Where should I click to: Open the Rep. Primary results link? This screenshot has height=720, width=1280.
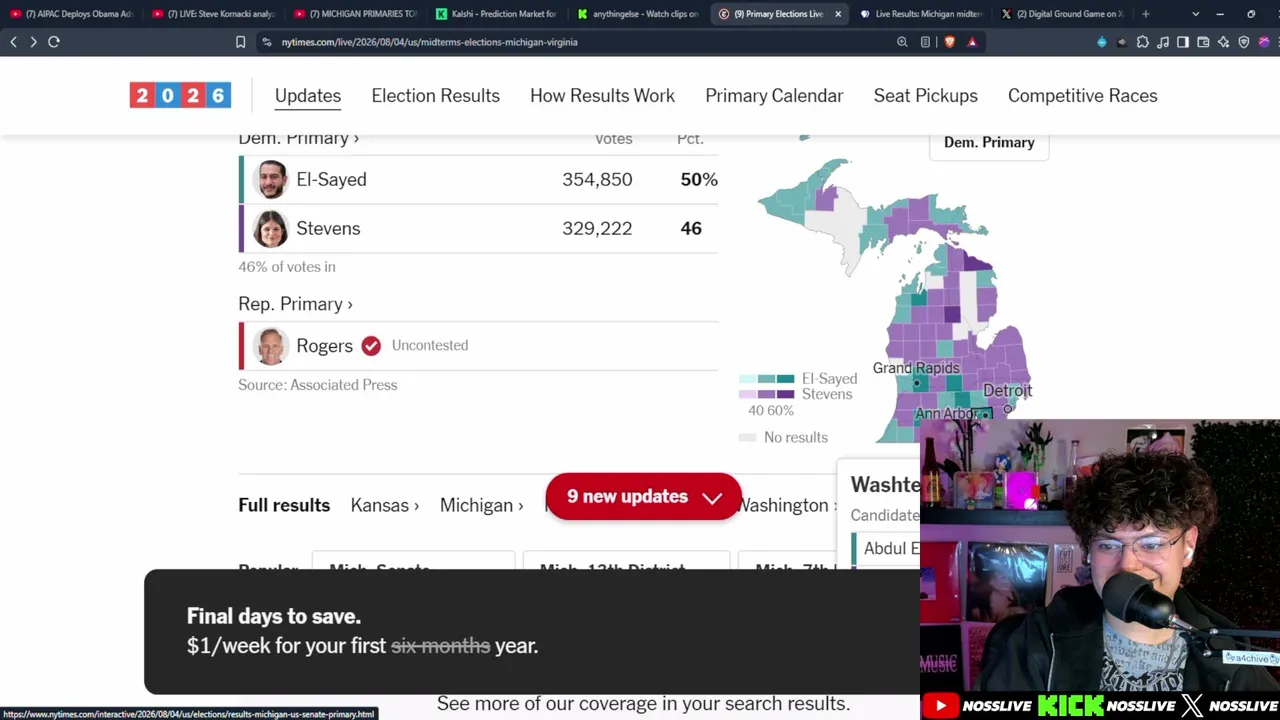(295, 304)
